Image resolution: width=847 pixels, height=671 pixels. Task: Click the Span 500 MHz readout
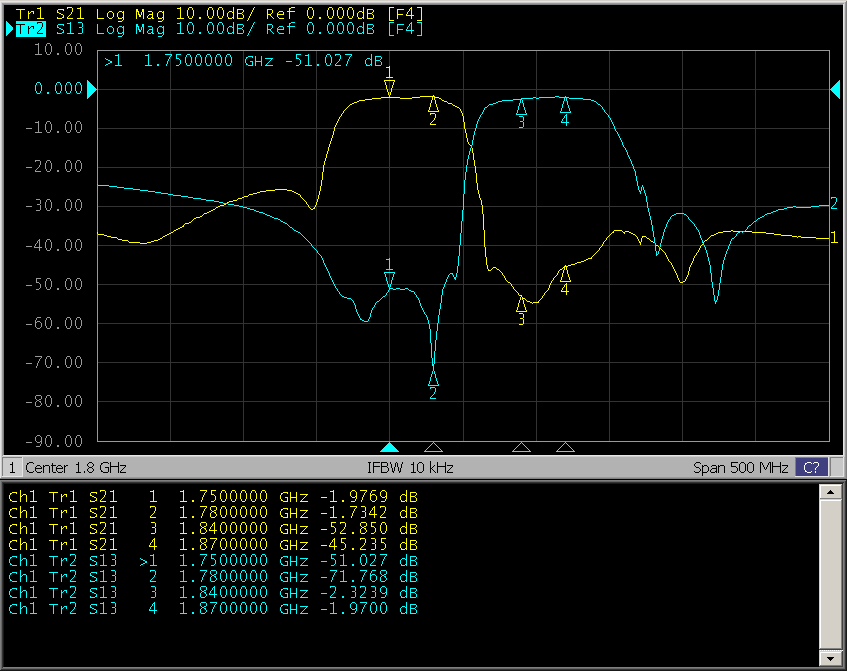[741, 467]
